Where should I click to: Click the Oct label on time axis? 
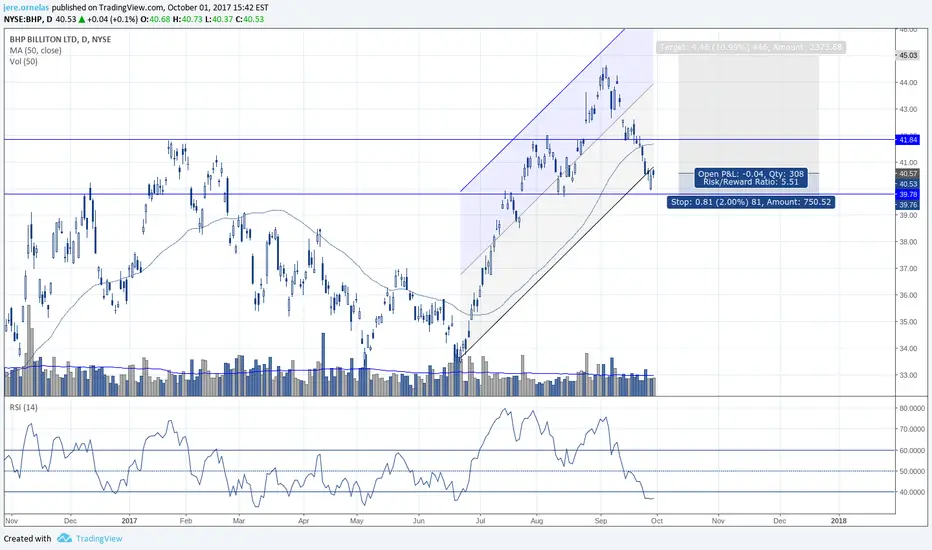(657, 521)
